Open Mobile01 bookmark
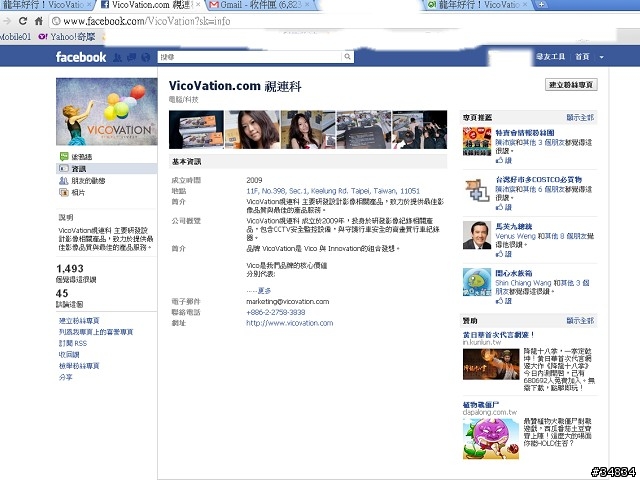The image size is (640, 480). click(16, 37)
